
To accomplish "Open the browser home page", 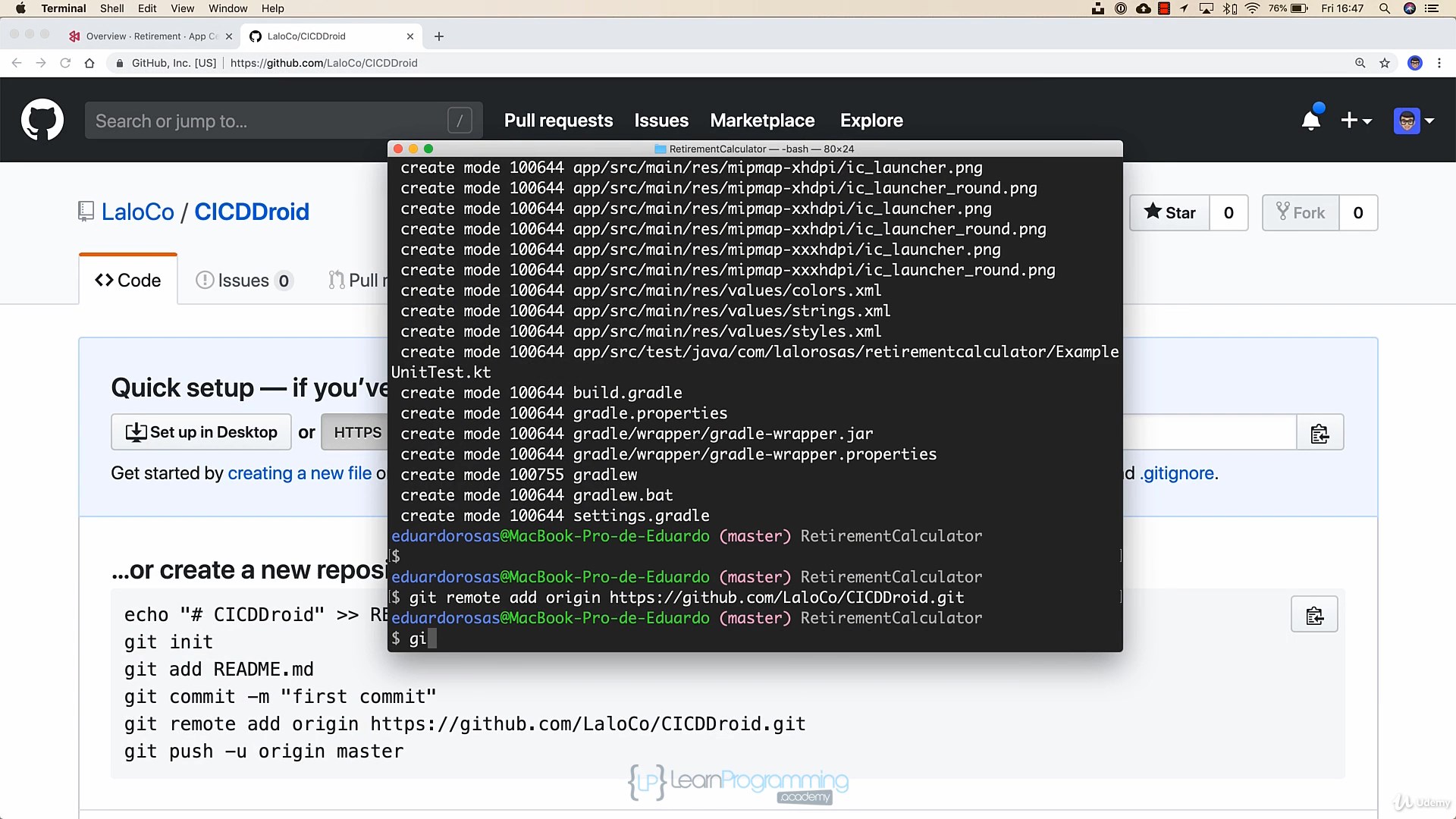I will 89,63.
